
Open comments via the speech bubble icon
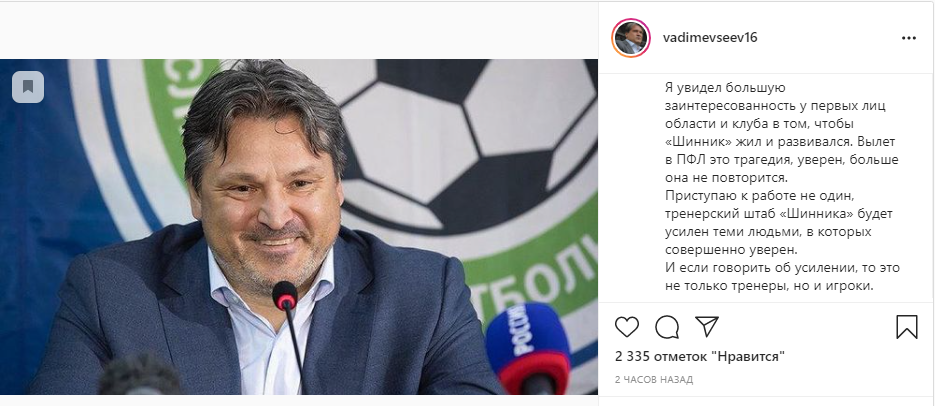666,327
